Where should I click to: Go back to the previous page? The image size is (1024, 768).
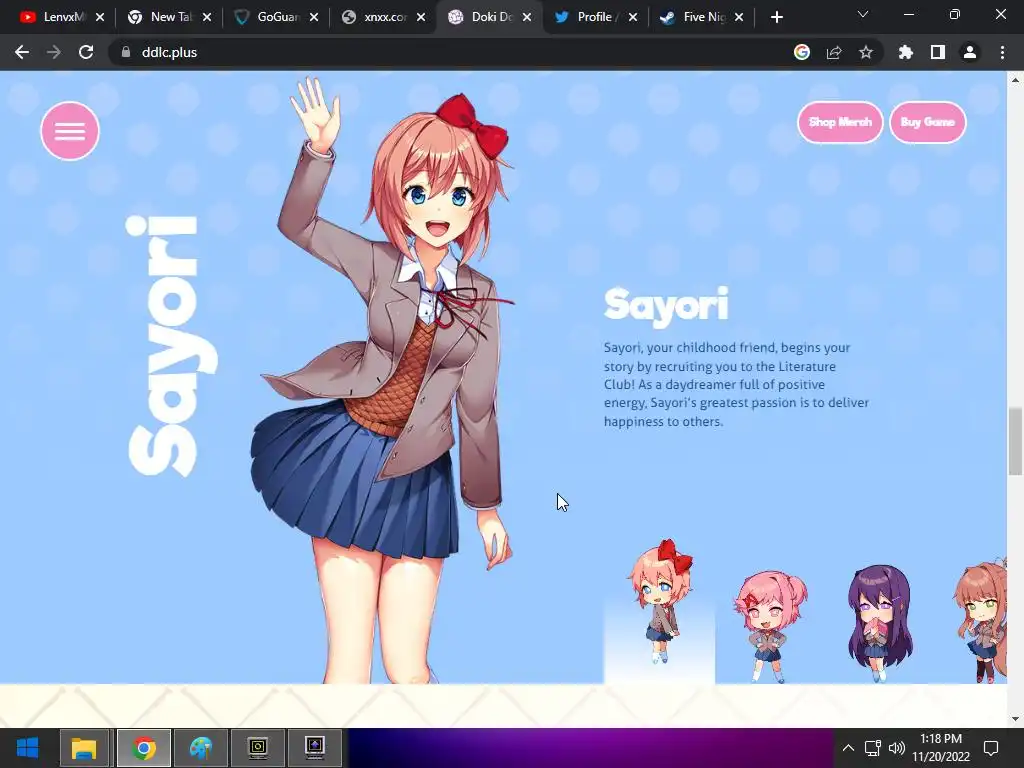pos(22,52)
